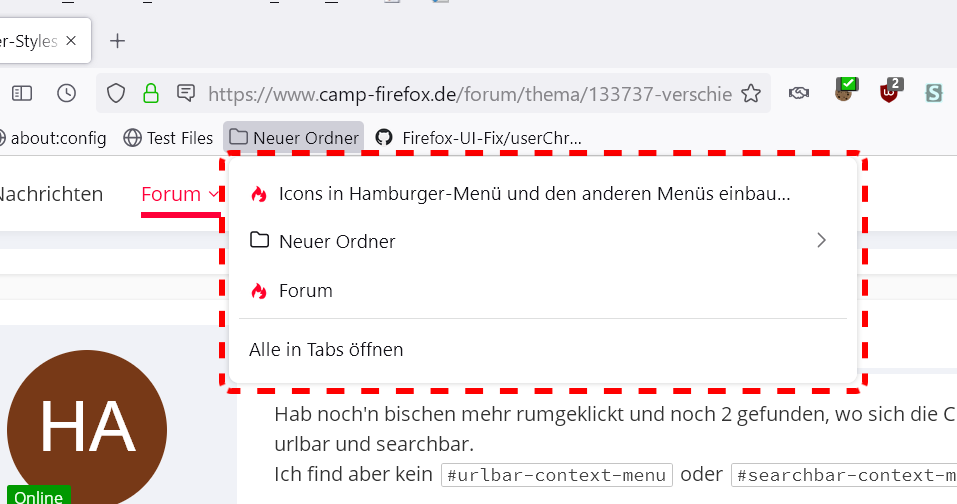This screenshot has height=504, width=957.
Task: Click the green padlock site security icon
Action: click(x=150, y=94)
